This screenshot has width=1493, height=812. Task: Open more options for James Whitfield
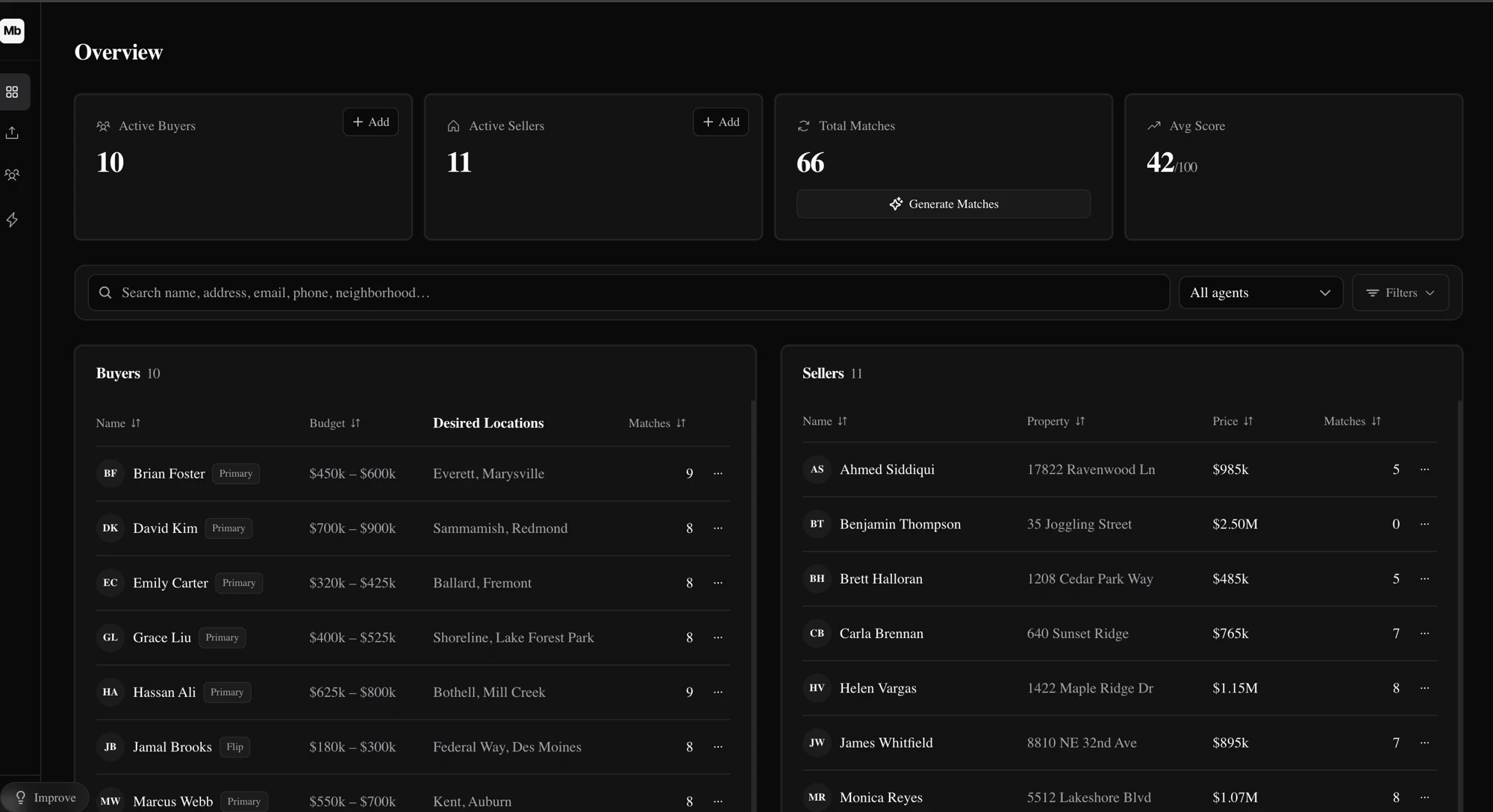(x=1424, y=743)
